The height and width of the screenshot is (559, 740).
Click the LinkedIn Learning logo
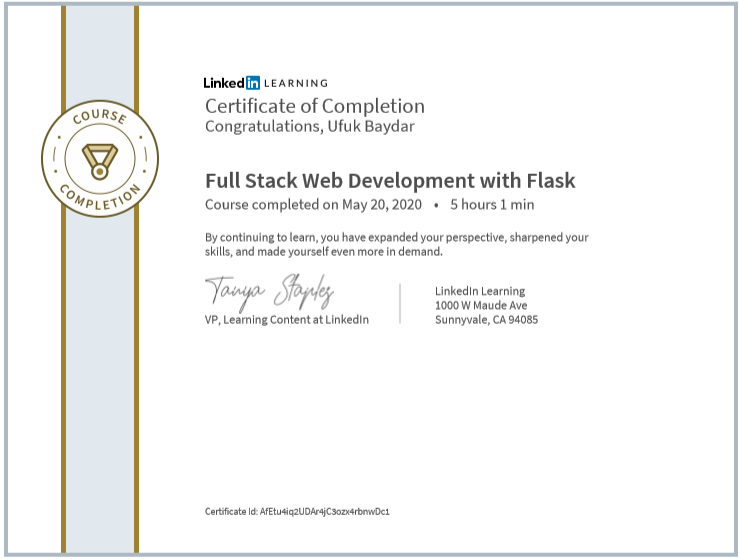click(x=266, y=83)
